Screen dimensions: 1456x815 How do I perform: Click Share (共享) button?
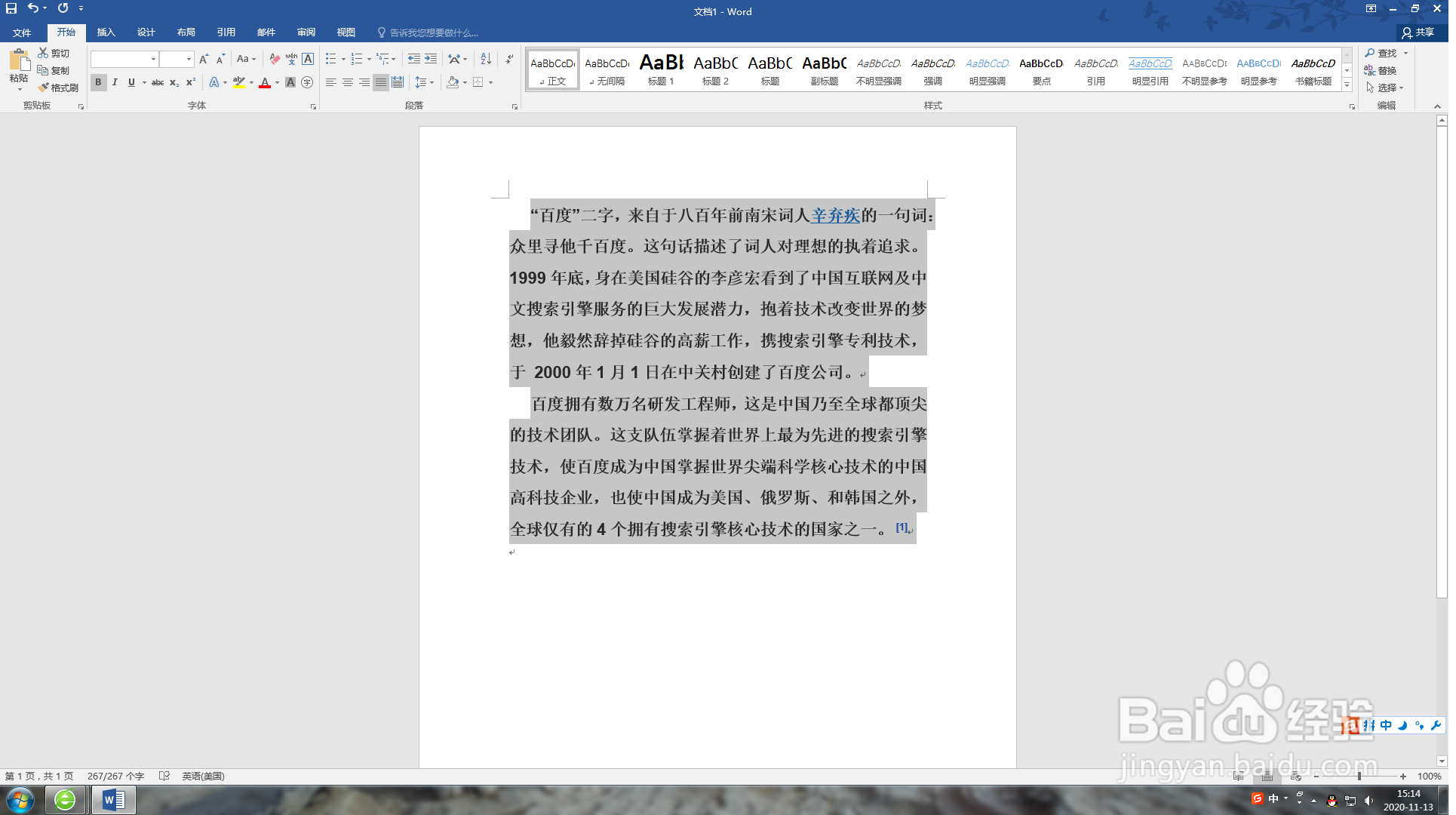tap(1418, 32)
